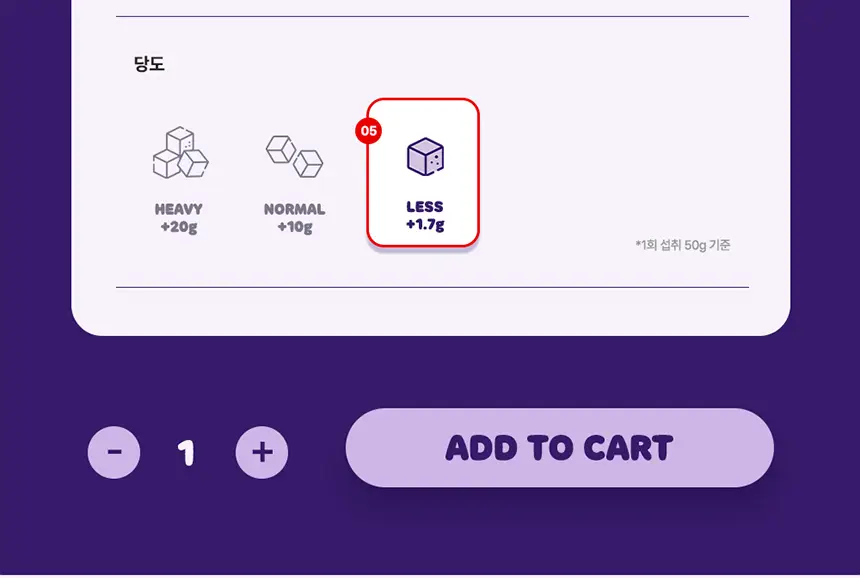Click the divider line above 당도 heading

tap(432, 16)
